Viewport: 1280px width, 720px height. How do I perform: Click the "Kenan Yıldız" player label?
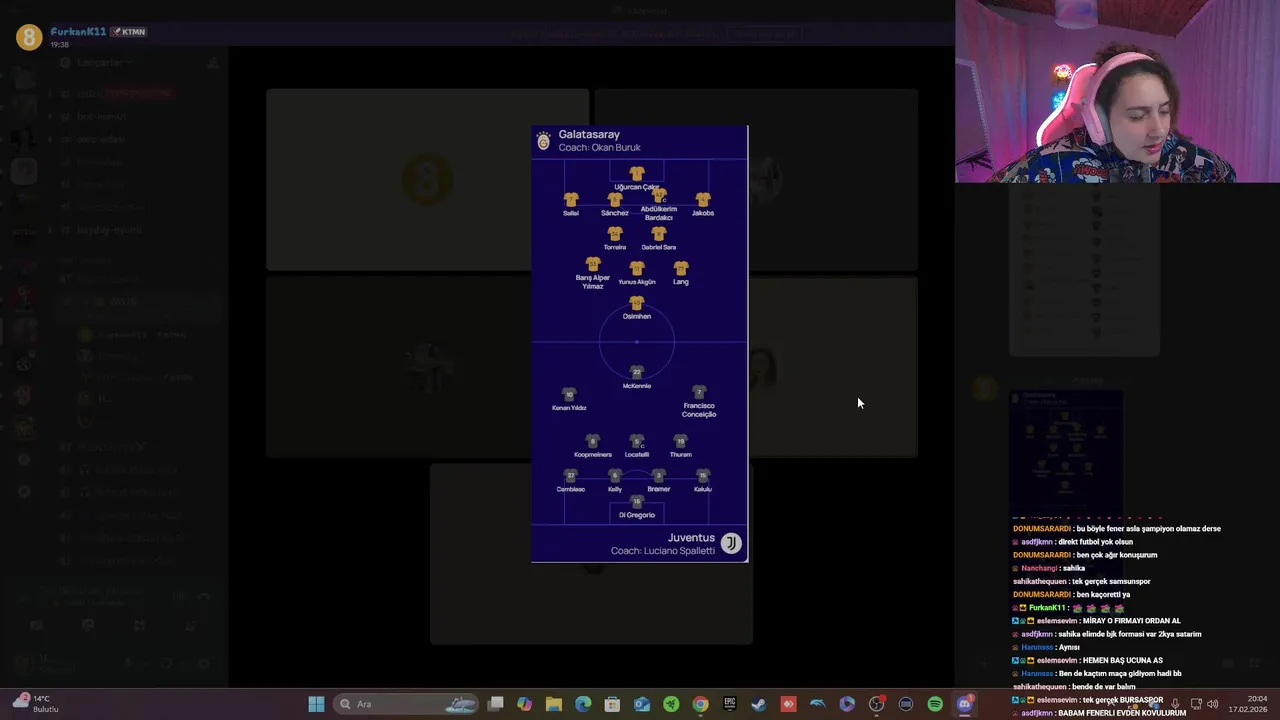coord(569,408)
